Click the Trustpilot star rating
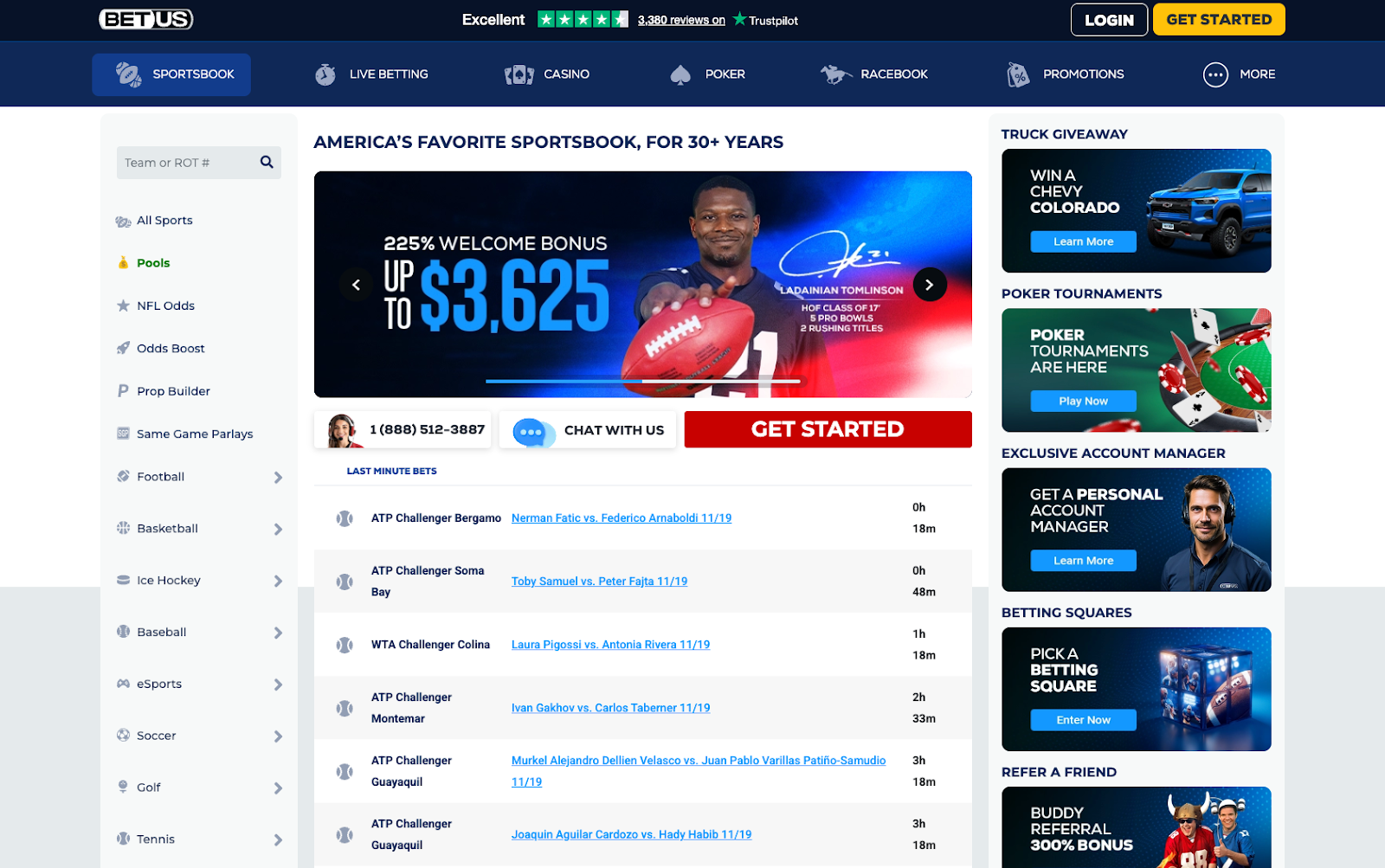Screen dimensions: 1385x868 click(x=583, y=19)
